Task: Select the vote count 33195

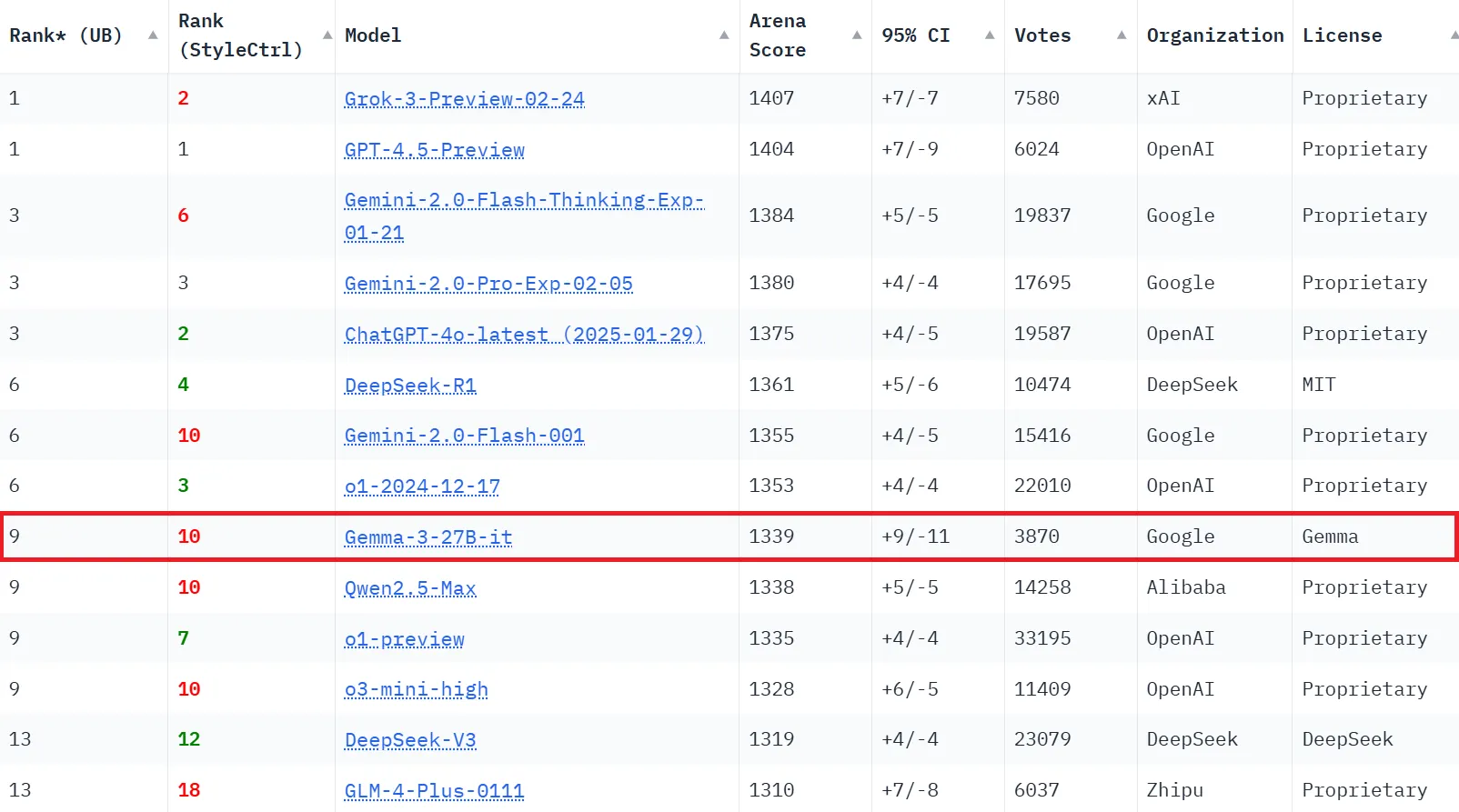Action: [x=1042, y=638]
